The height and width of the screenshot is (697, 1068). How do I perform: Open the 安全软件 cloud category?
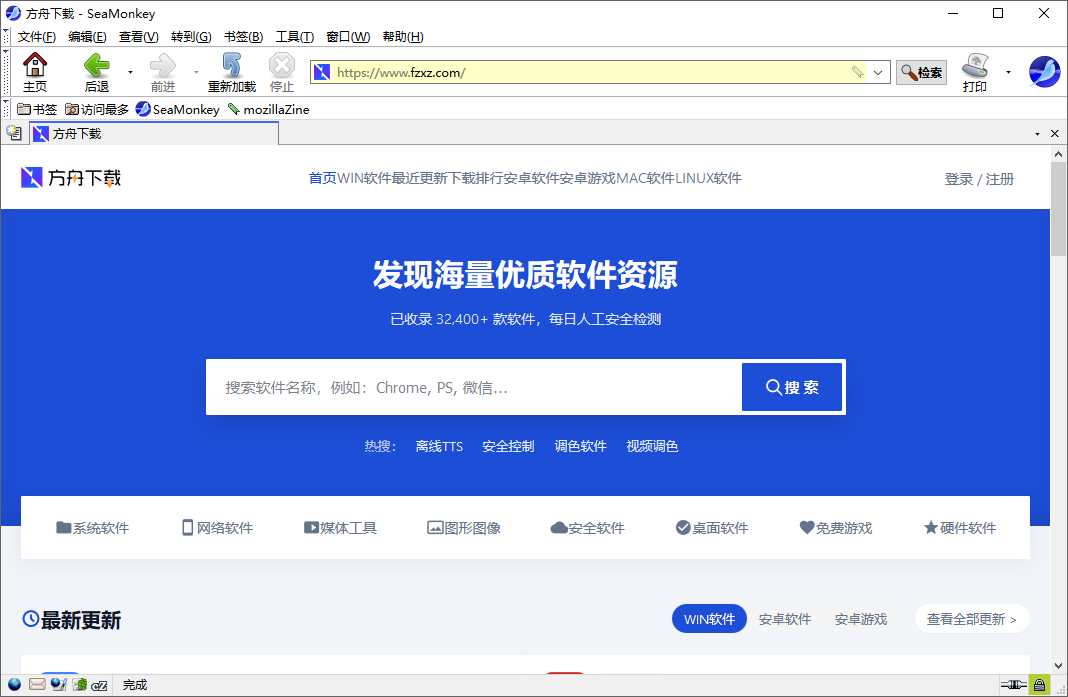(587, 528)
